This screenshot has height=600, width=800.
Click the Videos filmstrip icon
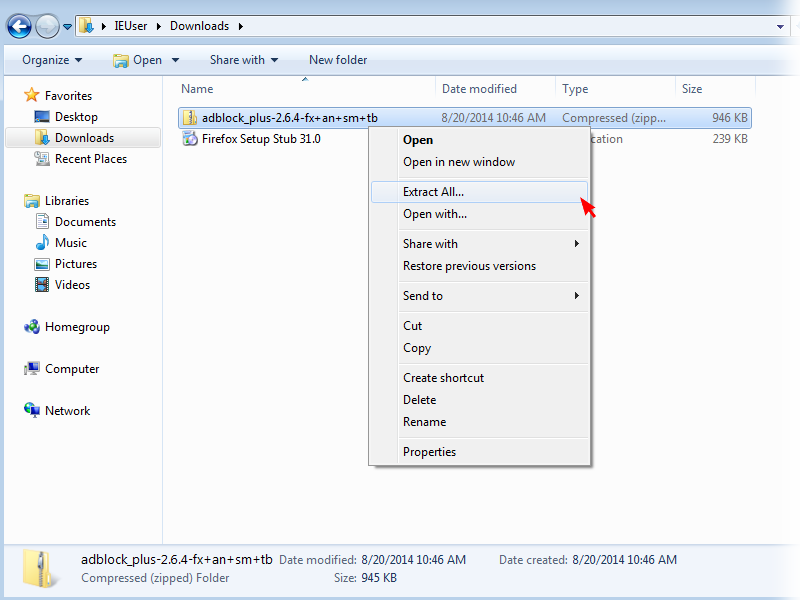[x=42, y=285]
